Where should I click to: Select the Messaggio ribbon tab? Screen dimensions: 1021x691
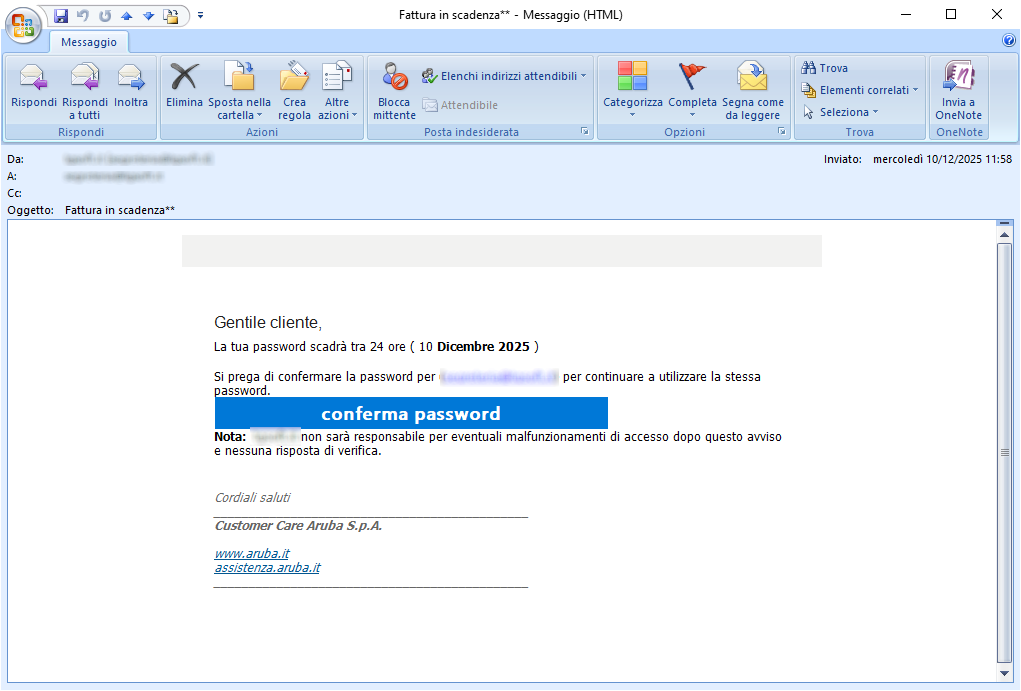[x=89, y=42]
